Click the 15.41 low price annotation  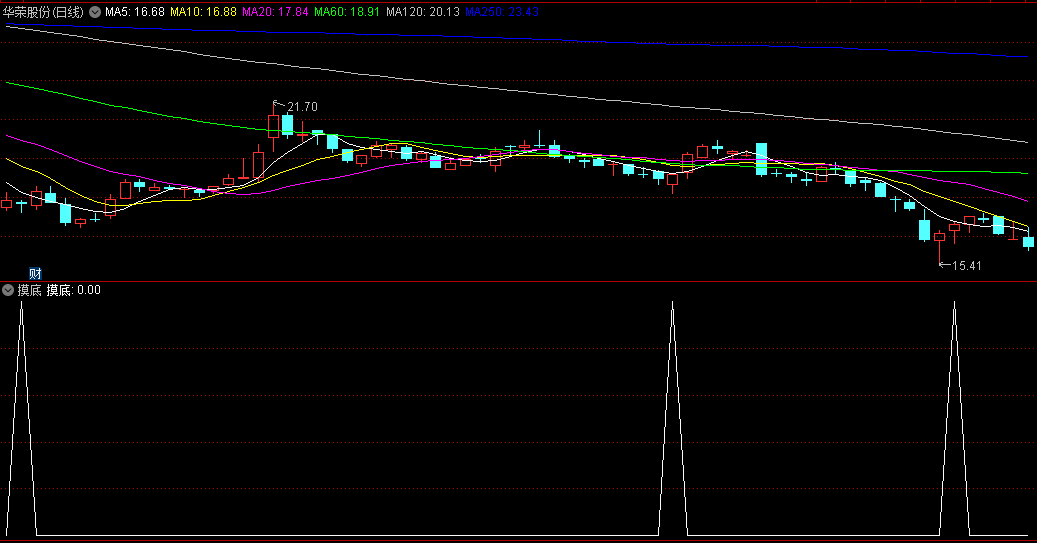tap(966, 266)
